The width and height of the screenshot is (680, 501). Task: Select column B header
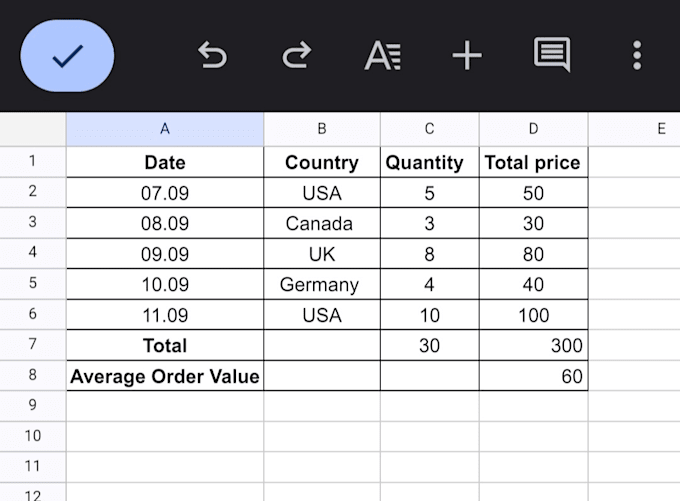point(322,129)
